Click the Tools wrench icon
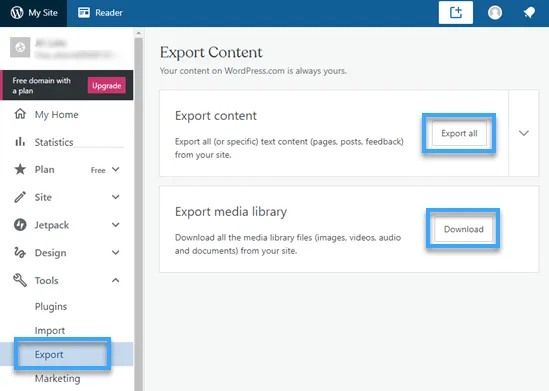Screen dimensions: 549x391 click(x=20, y=280)
